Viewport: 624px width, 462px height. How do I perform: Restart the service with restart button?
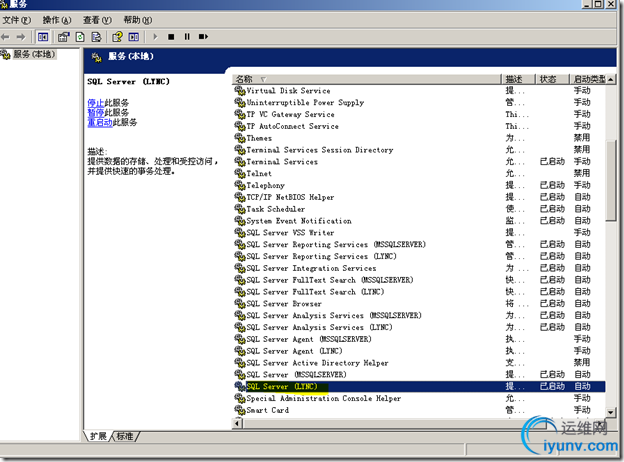203,37
